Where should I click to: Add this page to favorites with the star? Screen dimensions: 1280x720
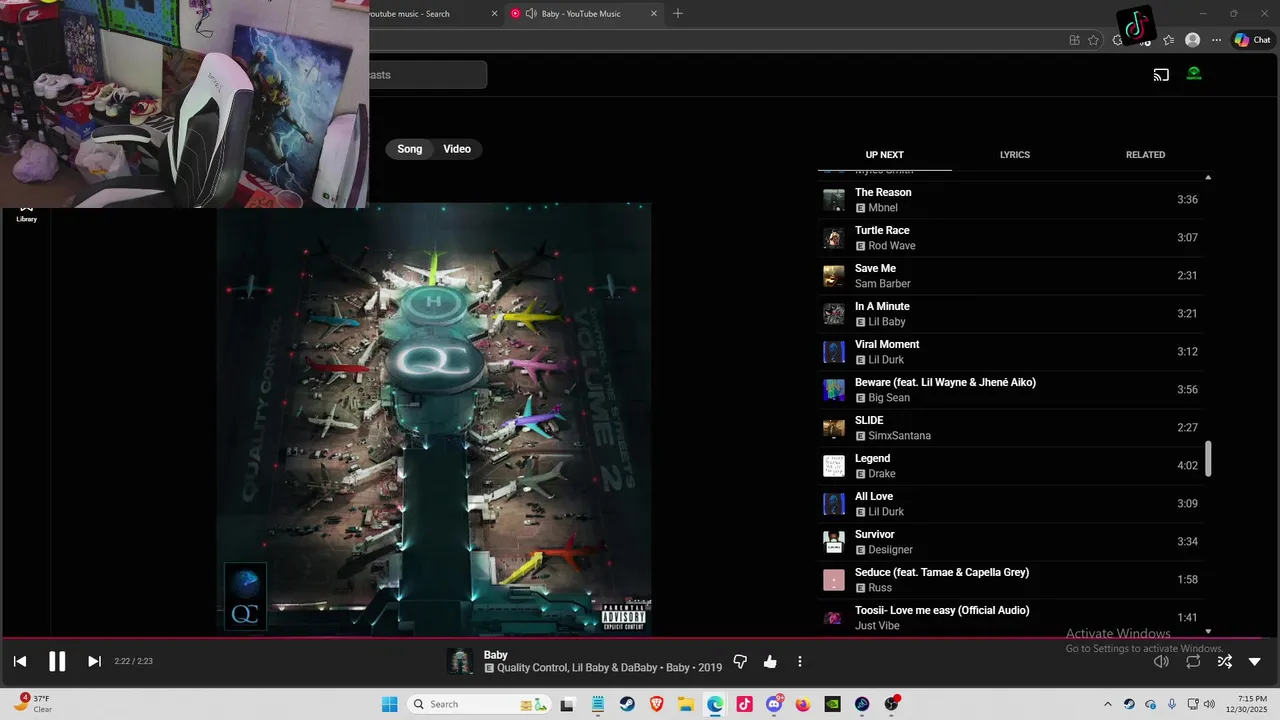coord(1093,40)
